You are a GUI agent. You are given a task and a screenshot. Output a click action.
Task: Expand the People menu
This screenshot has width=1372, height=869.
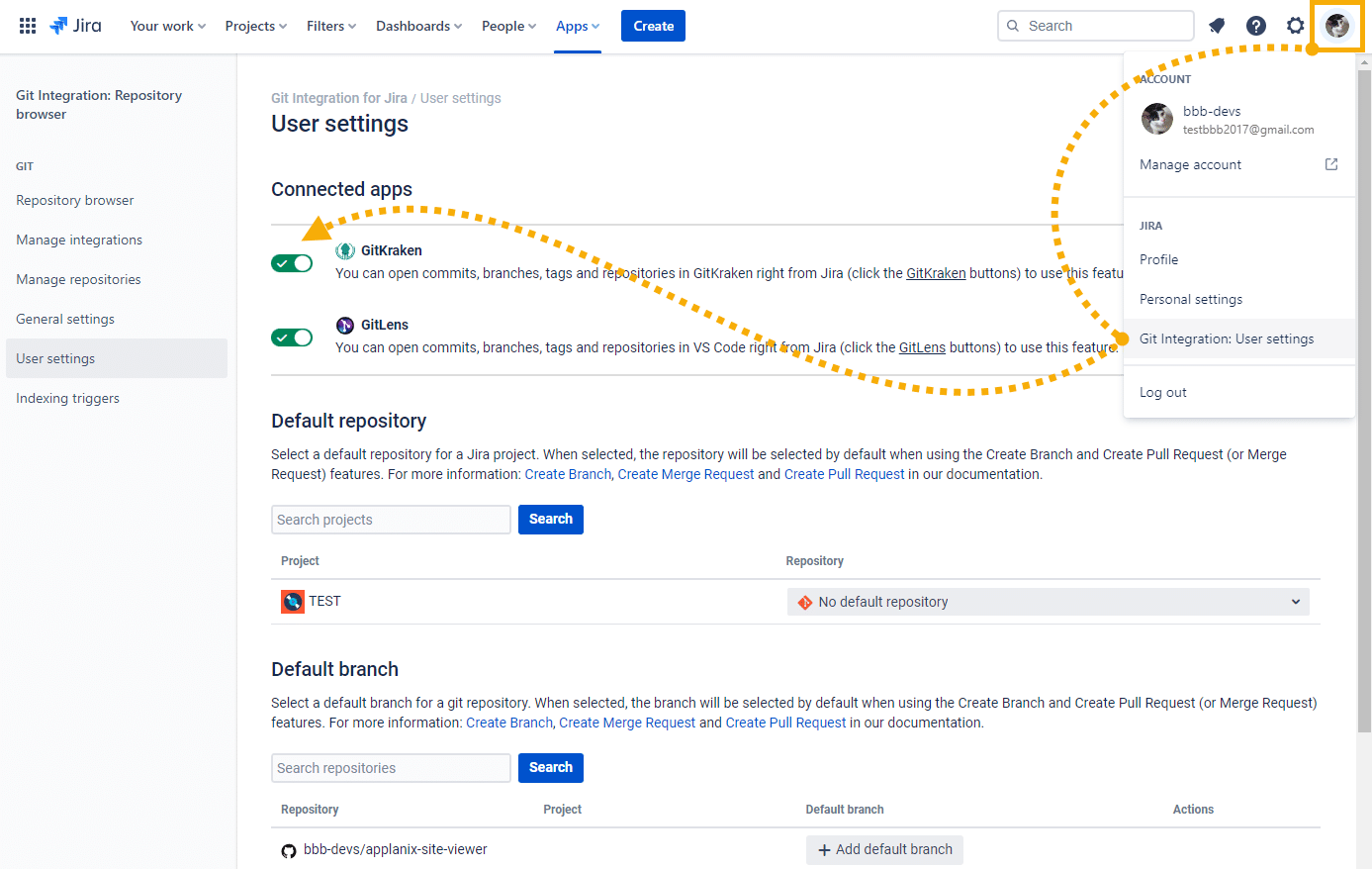pyautogui.click(x=509, y=26)
